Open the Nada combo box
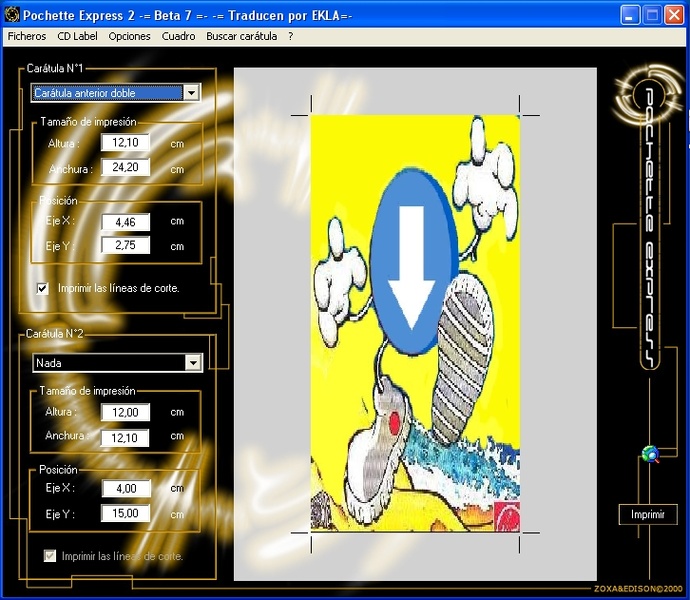Viewport: 690px width, 600px height. tap(117, 363)
